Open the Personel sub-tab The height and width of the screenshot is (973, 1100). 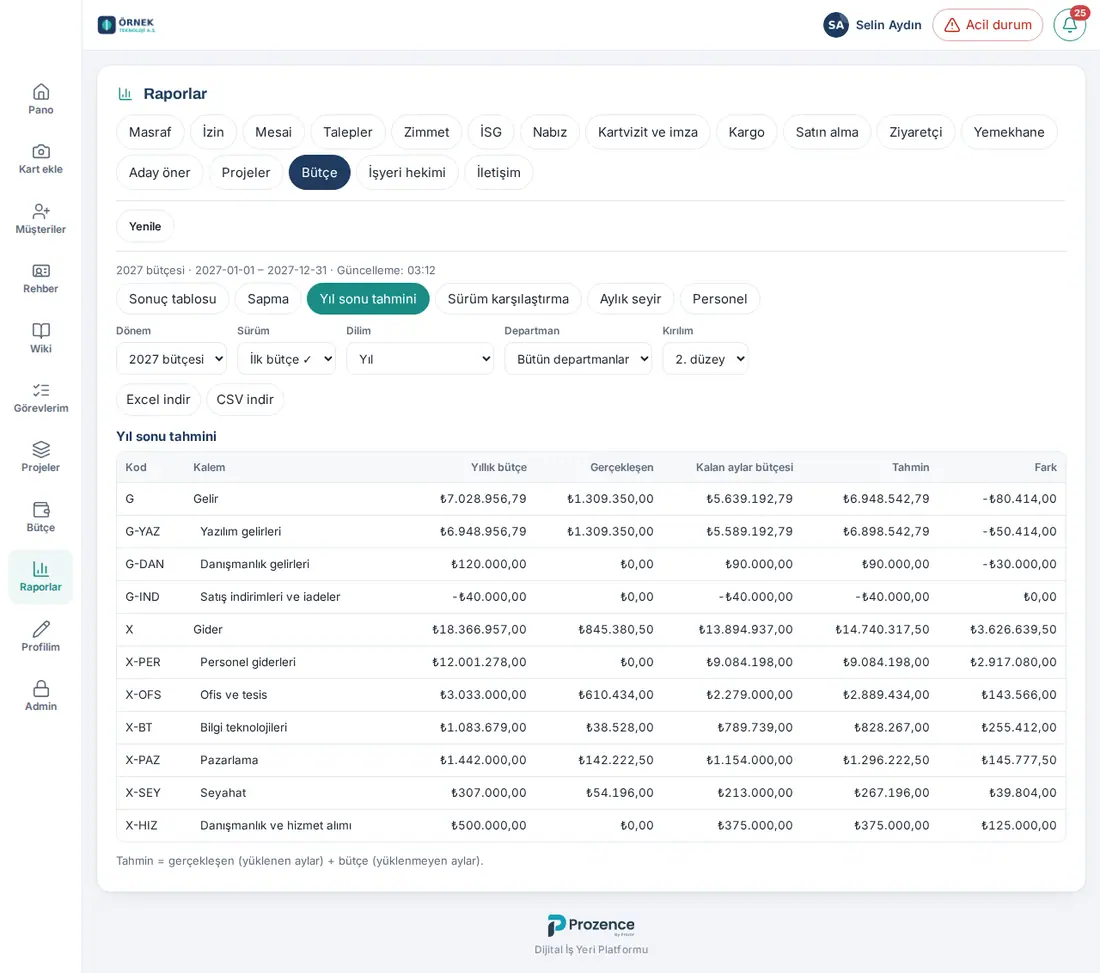(x=720, y=299)
